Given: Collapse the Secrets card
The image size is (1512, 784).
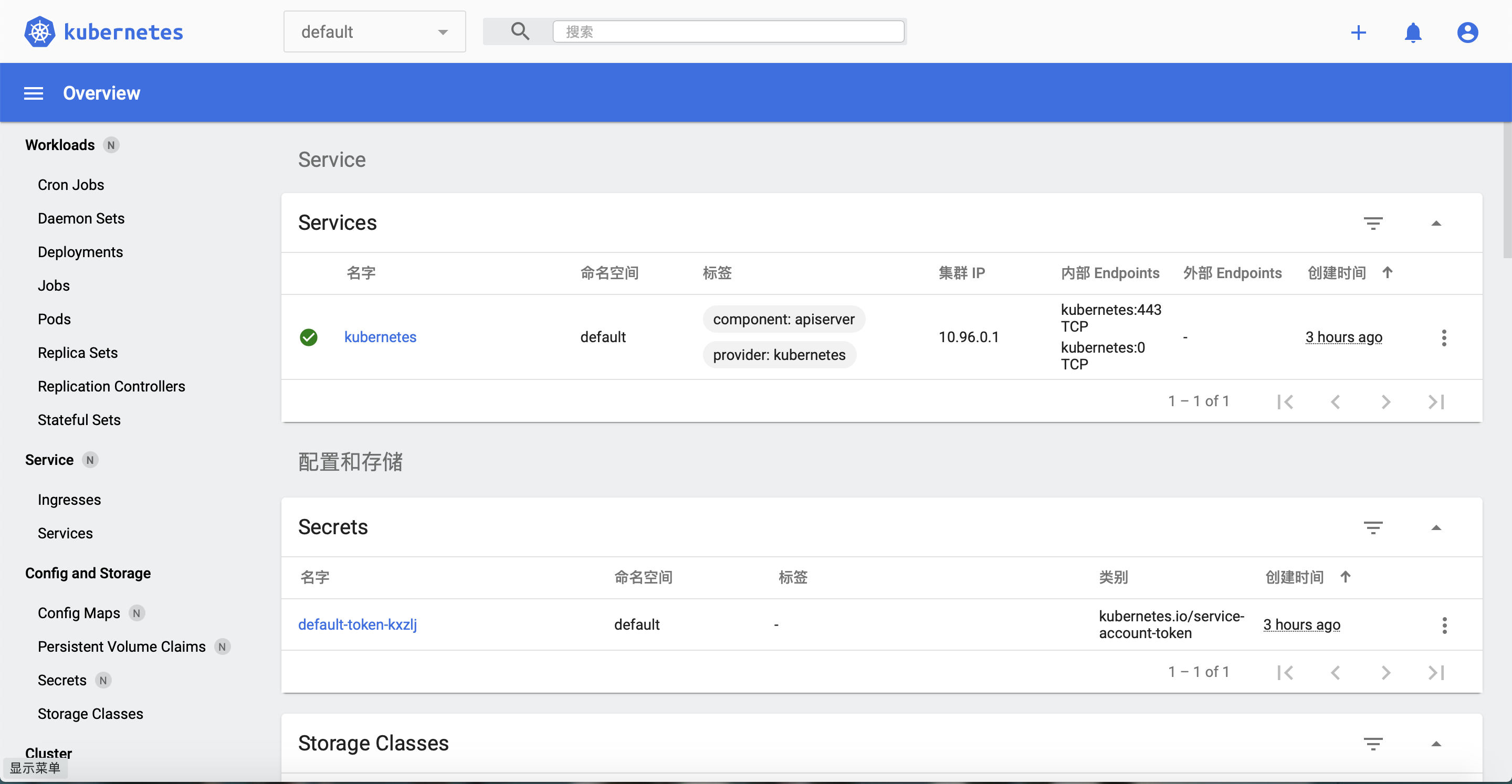Looking at the screenshot, I should click(1436, 527).
